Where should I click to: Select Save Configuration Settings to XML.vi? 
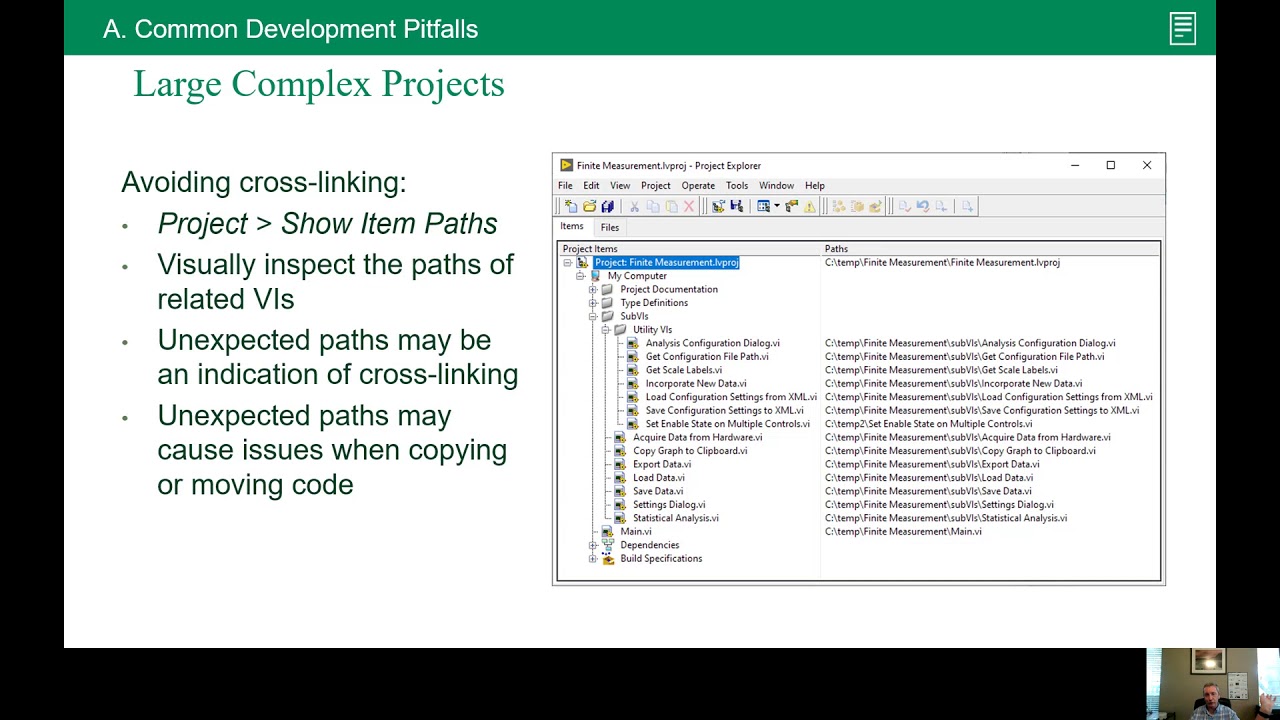(724, 411)
